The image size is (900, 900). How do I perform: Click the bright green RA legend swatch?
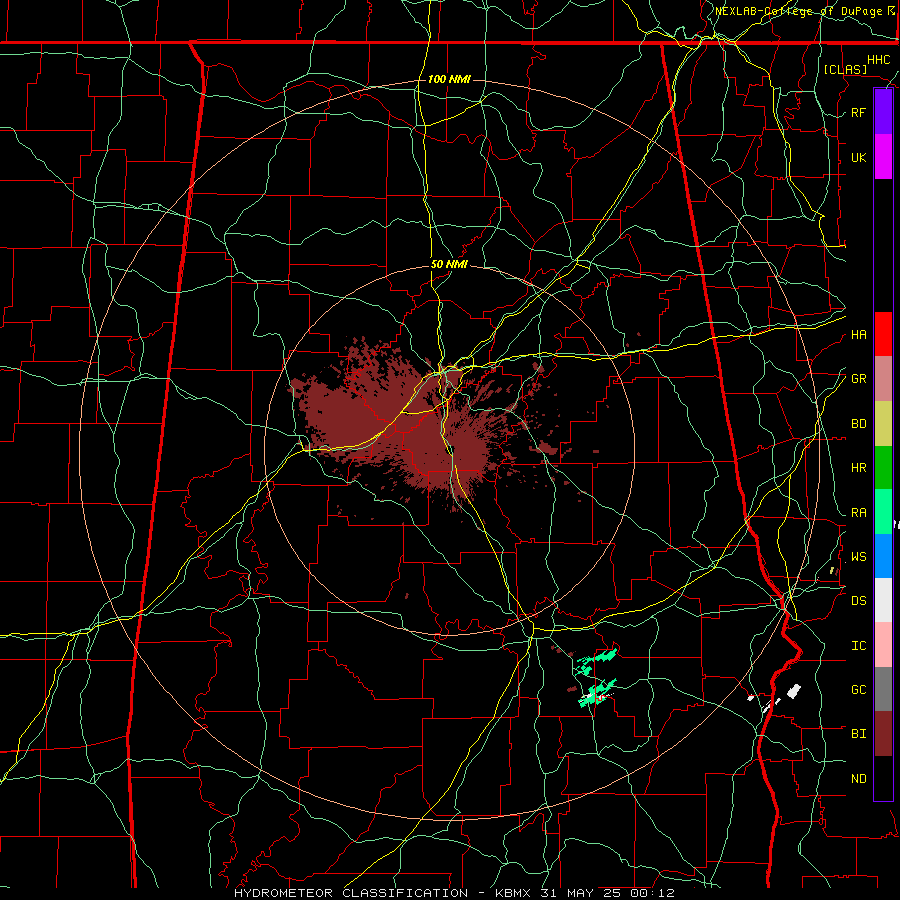(x=883, y=512)
